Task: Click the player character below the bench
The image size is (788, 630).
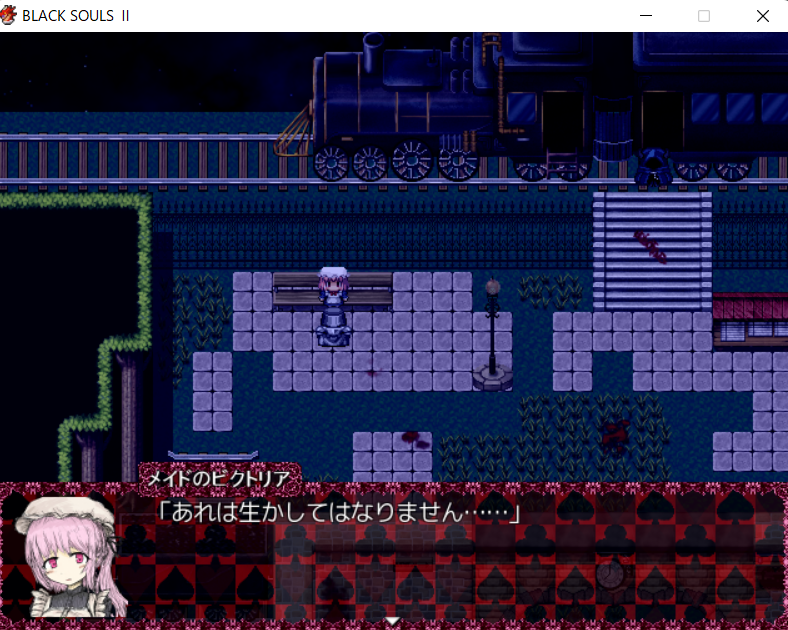Action: [x=333, y=326]
